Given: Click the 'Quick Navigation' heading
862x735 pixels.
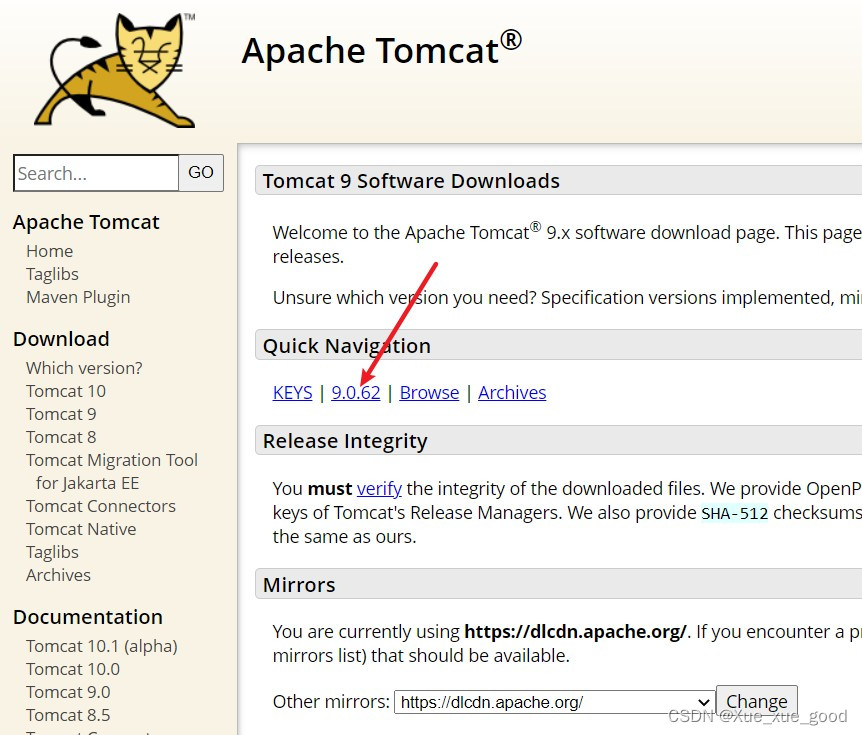Looking at the screenshot, I should pyautogui.click(x=347, y=346).
